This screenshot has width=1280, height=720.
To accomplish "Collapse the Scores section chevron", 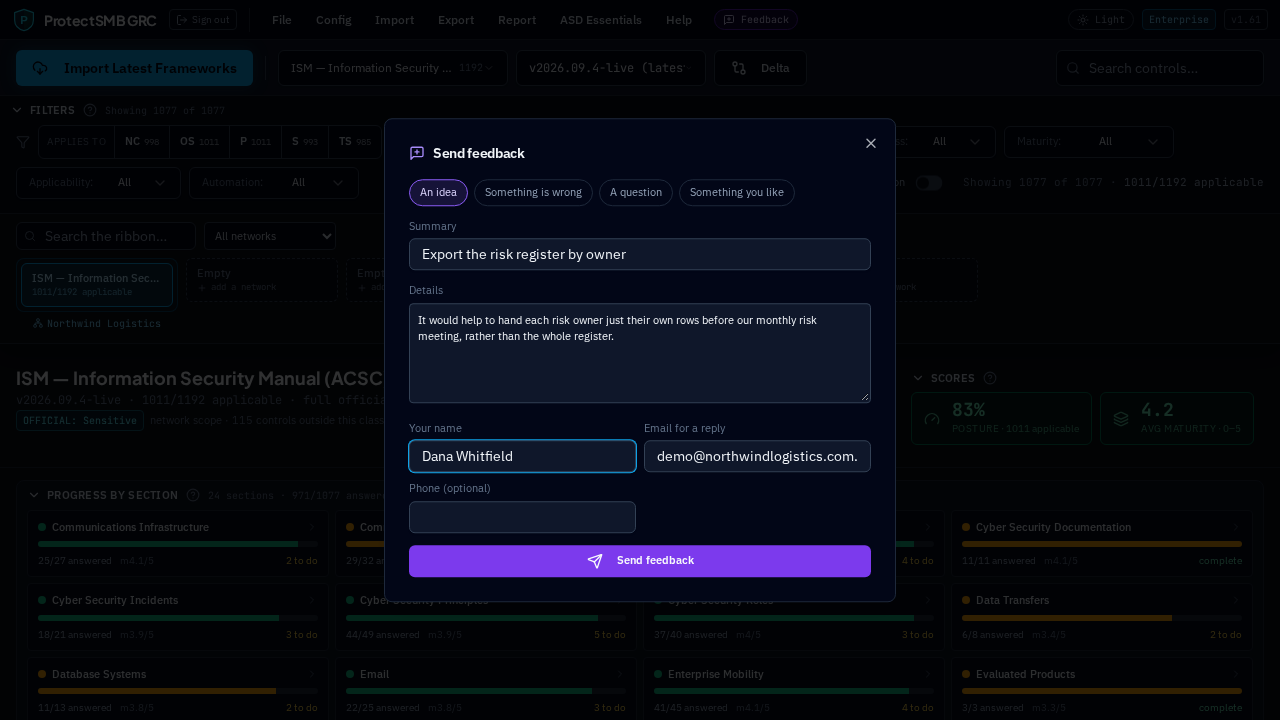I will click(918, 378).
